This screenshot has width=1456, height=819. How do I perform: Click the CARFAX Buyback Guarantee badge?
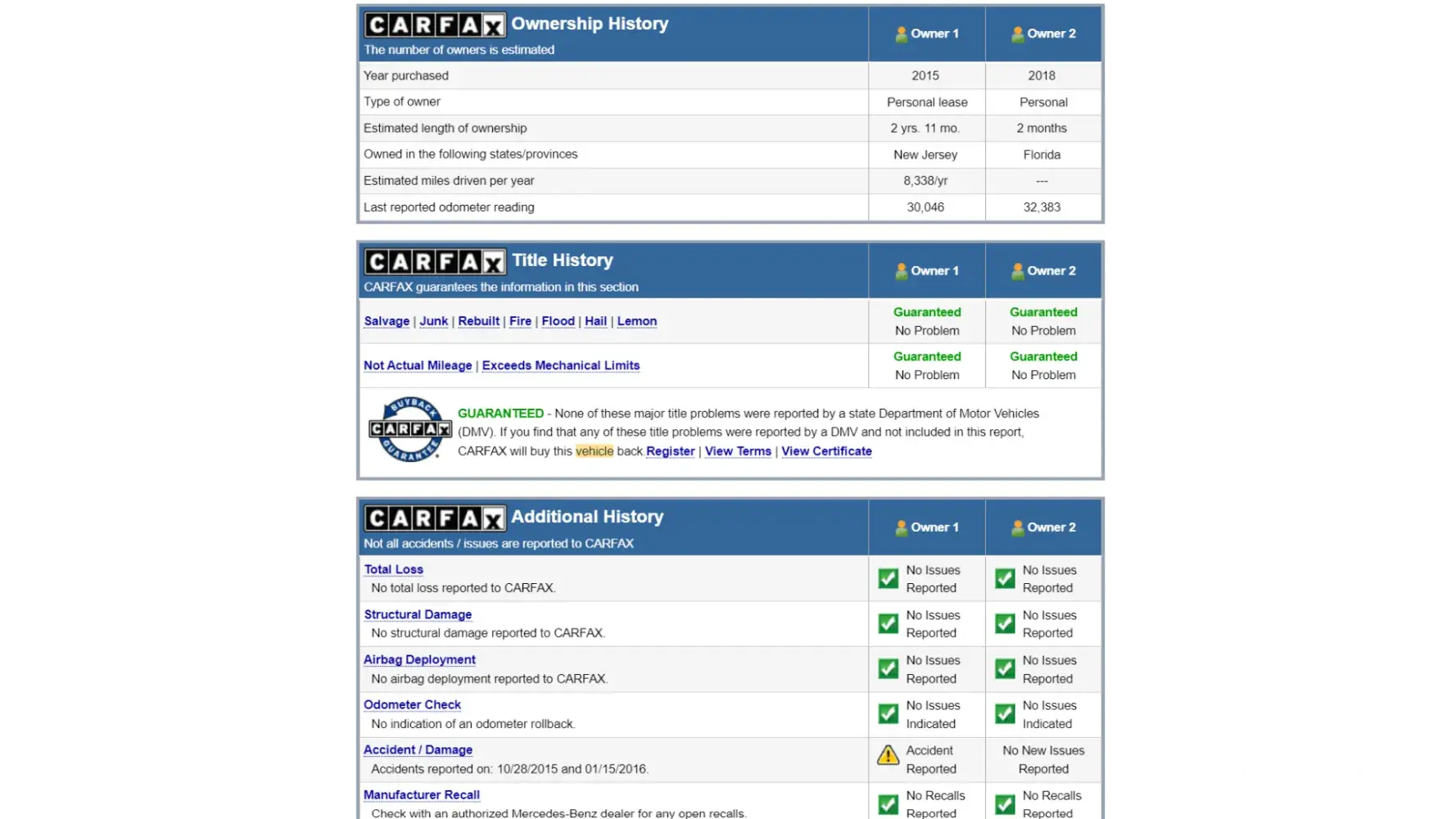point(410,429)
